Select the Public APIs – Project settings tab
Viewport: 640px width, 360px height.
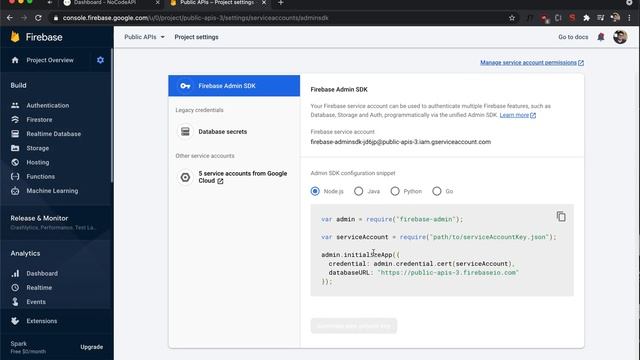pyautogui.click(x=217, y=3)
